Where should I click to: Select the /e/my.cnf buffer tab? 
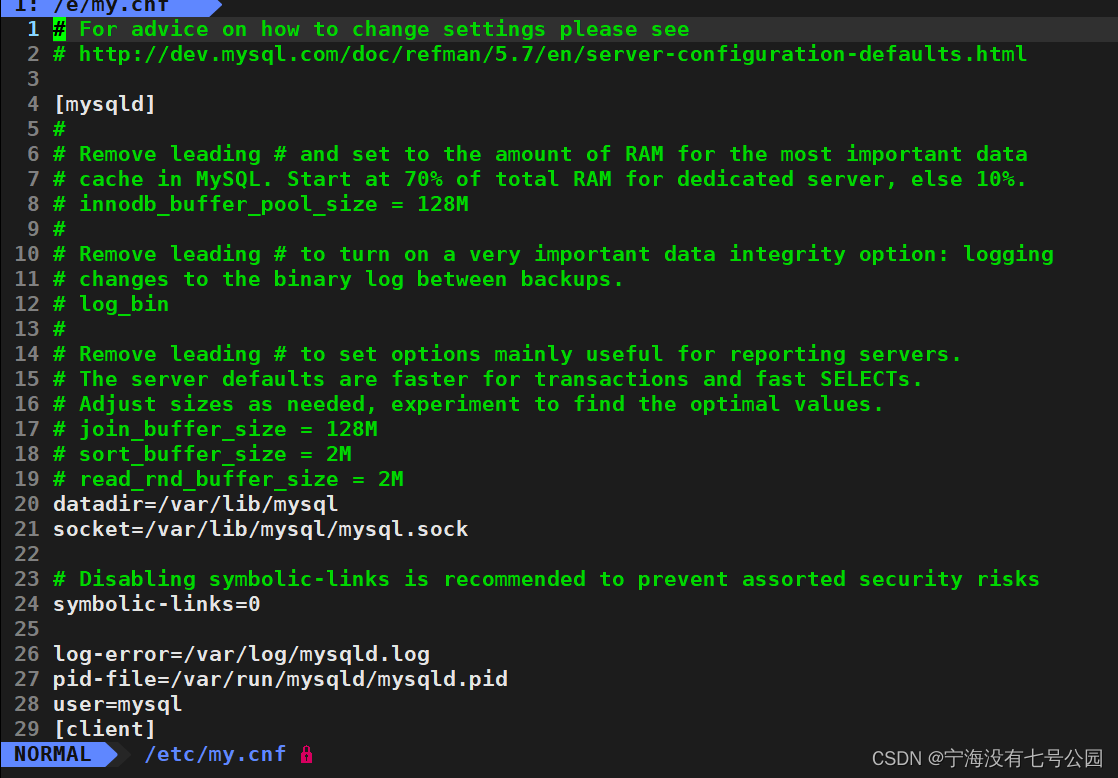pos(93,6)
